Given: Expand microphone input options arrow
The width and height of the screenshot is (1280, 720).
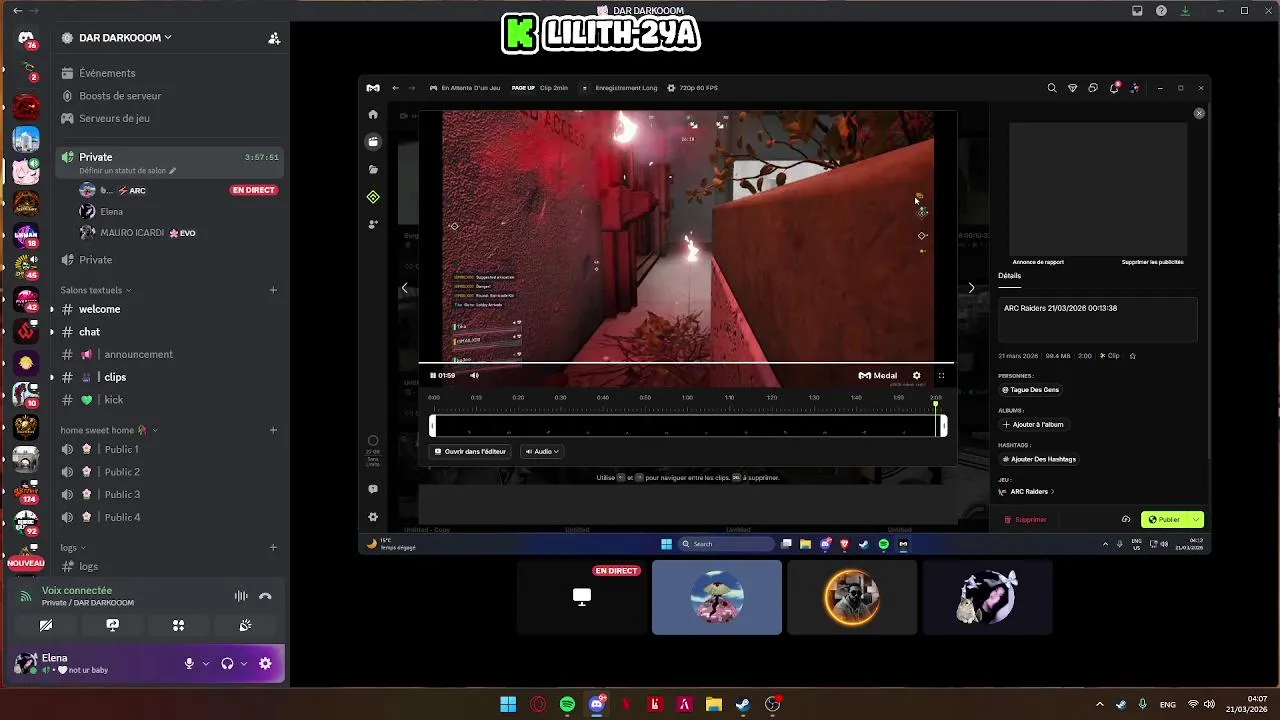Looking at the screenshot, I should [206, 663].
